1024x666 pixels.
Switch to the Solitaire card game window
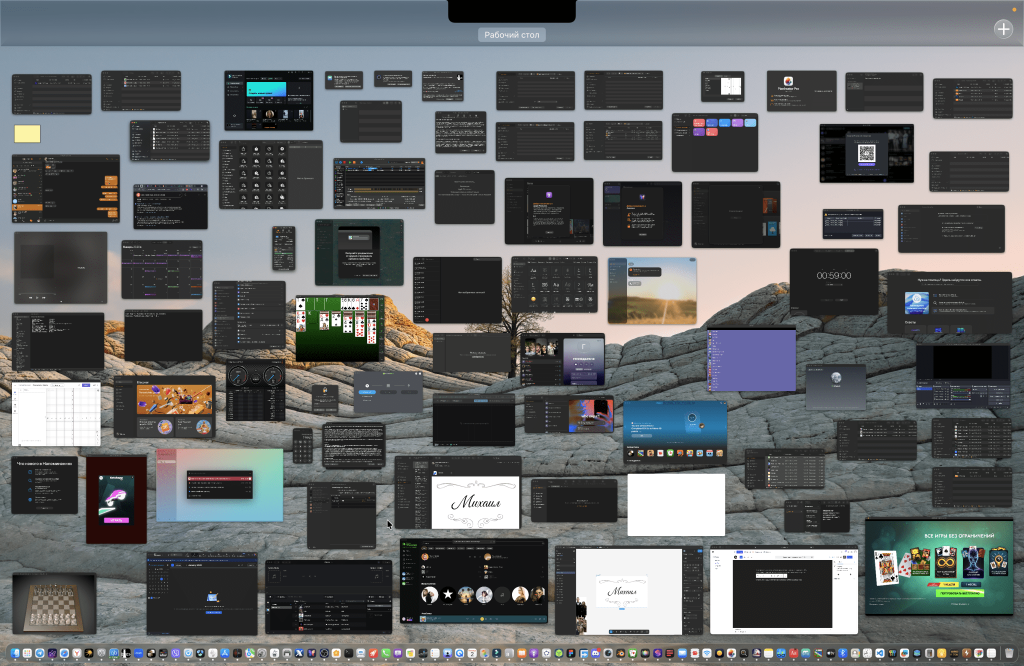339,328
